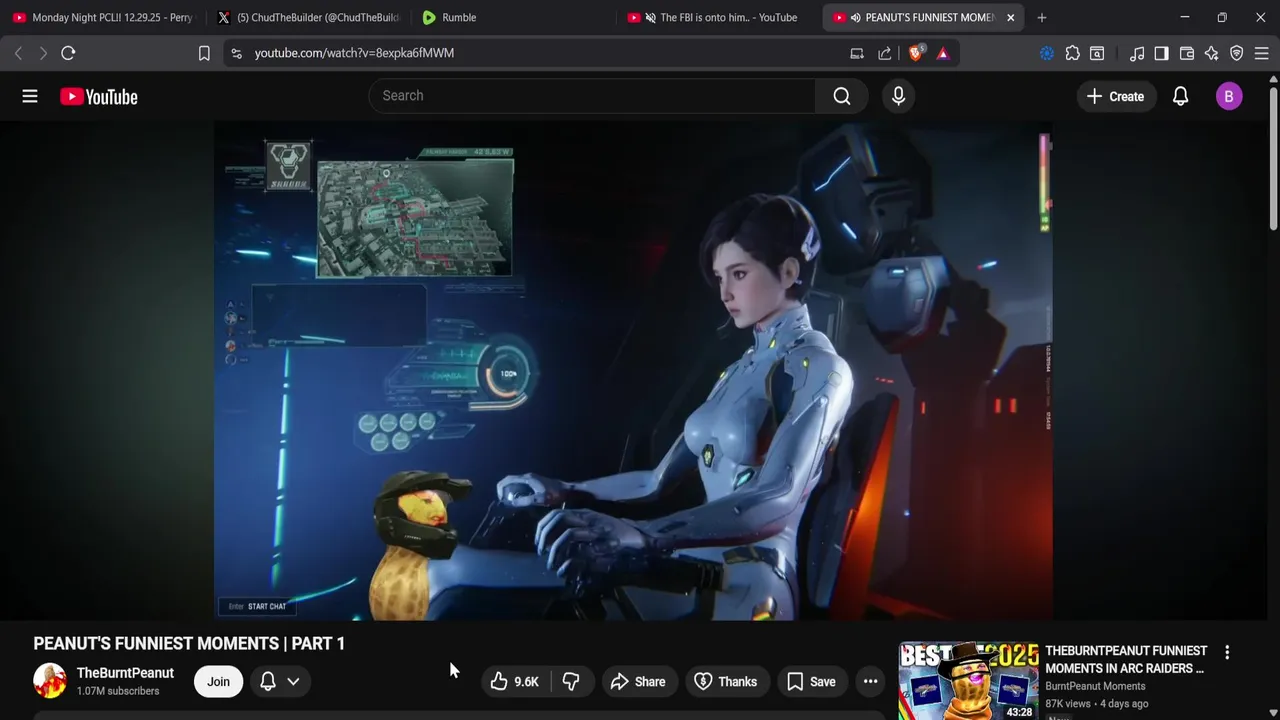The image size is (1280, 720).
Task: Minimize the browser window
Action: 1185,17
